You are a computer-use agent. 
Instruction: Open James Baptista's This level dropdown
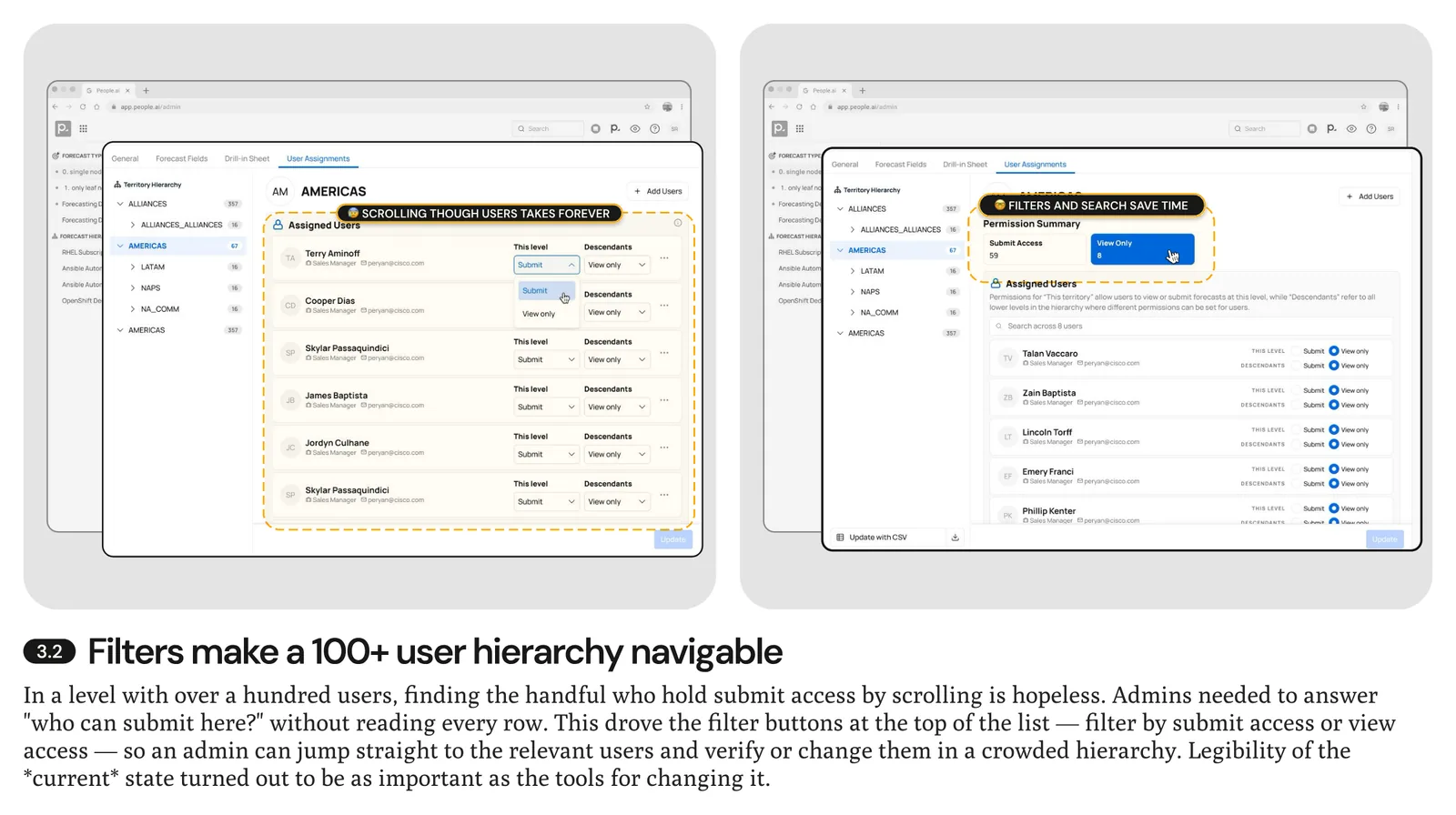(x=546, y=407)
